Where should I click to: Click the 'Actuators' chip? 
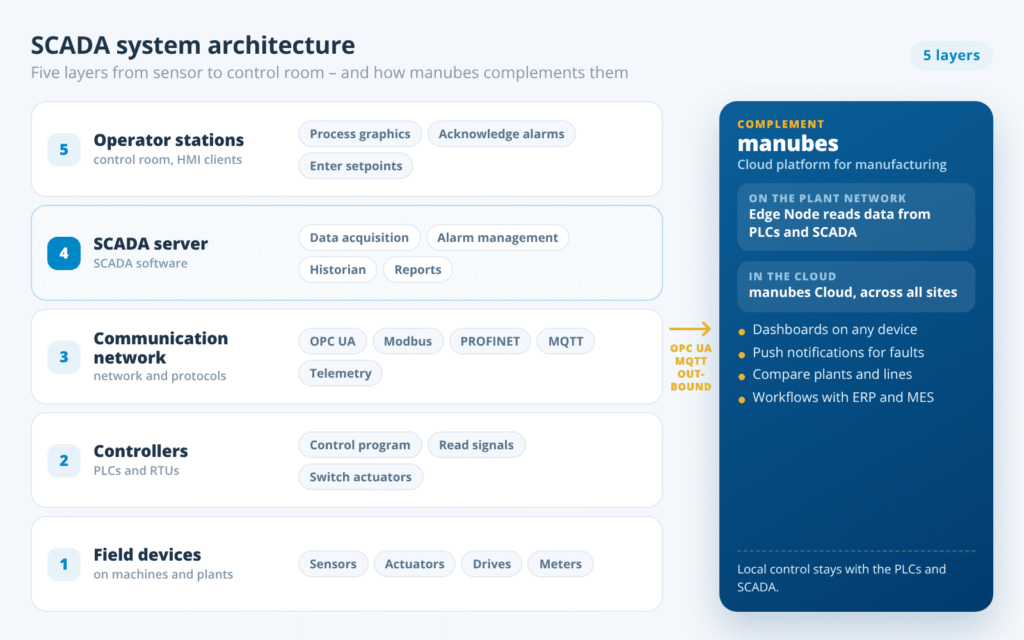415,564
